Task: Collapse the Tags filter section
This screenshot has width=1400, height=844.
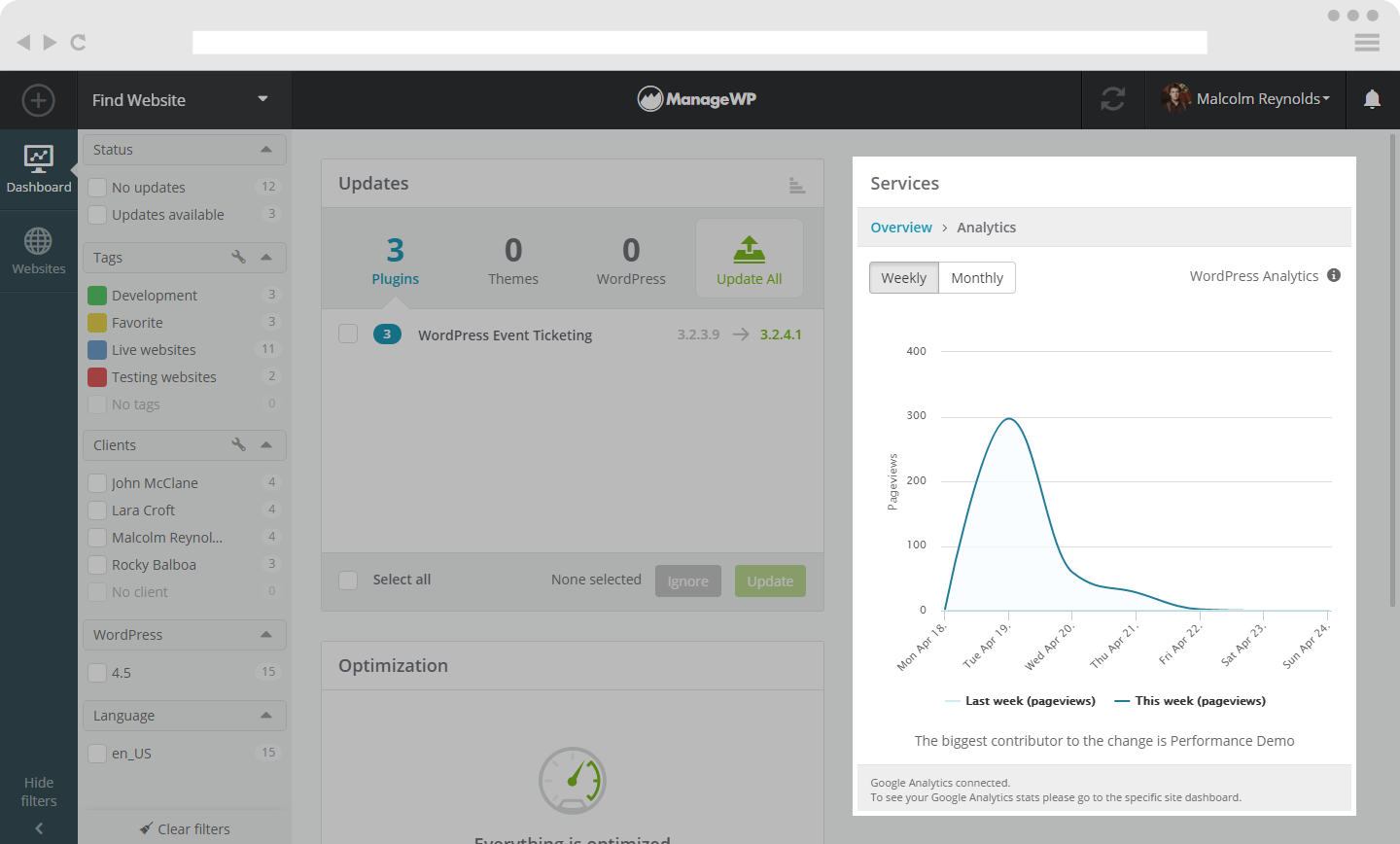Action: (x=266, y=257)
